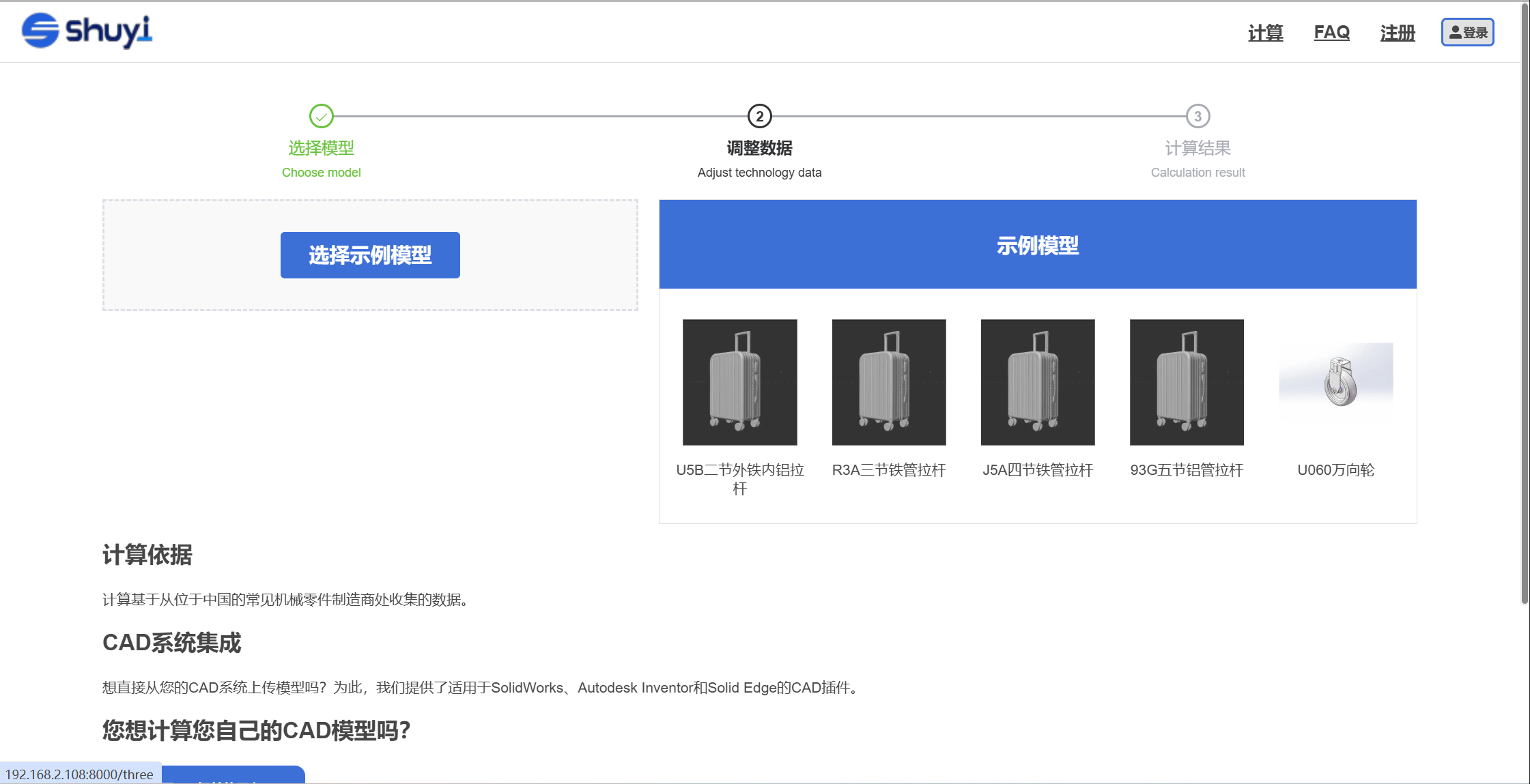Click the step 3 circle icon

(x=1198, y=116)
